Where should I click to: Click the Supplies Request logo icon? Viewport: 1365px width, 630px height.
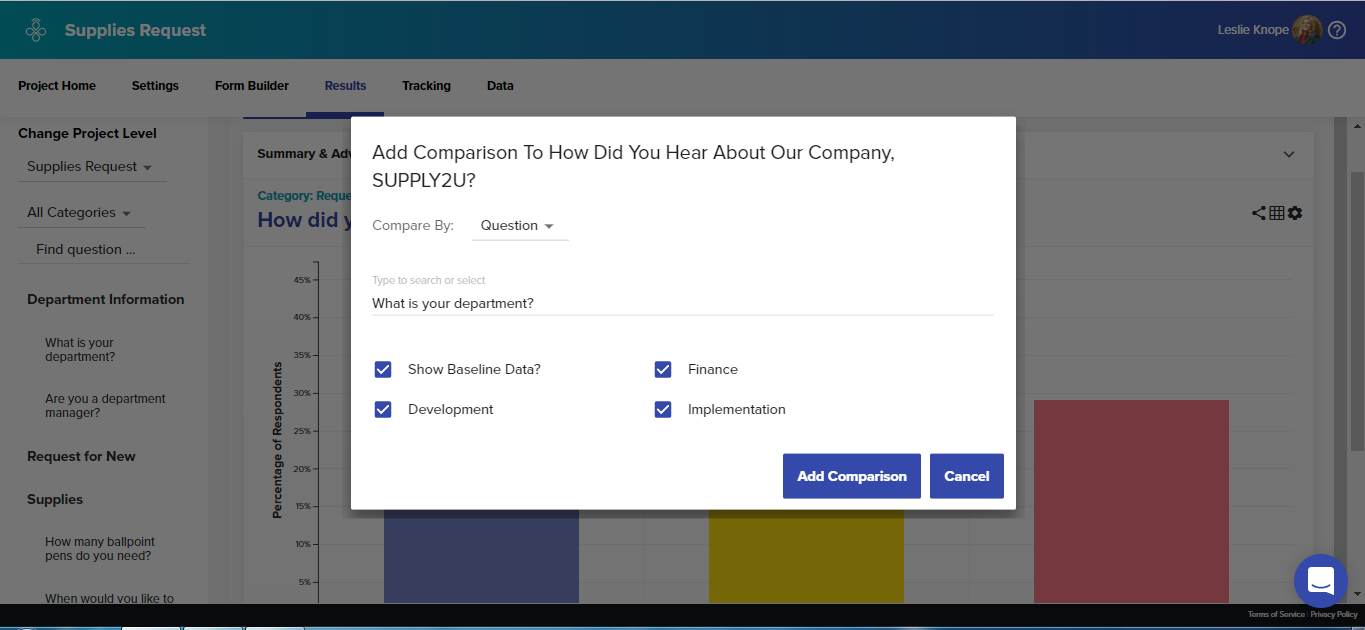[36, 30]
